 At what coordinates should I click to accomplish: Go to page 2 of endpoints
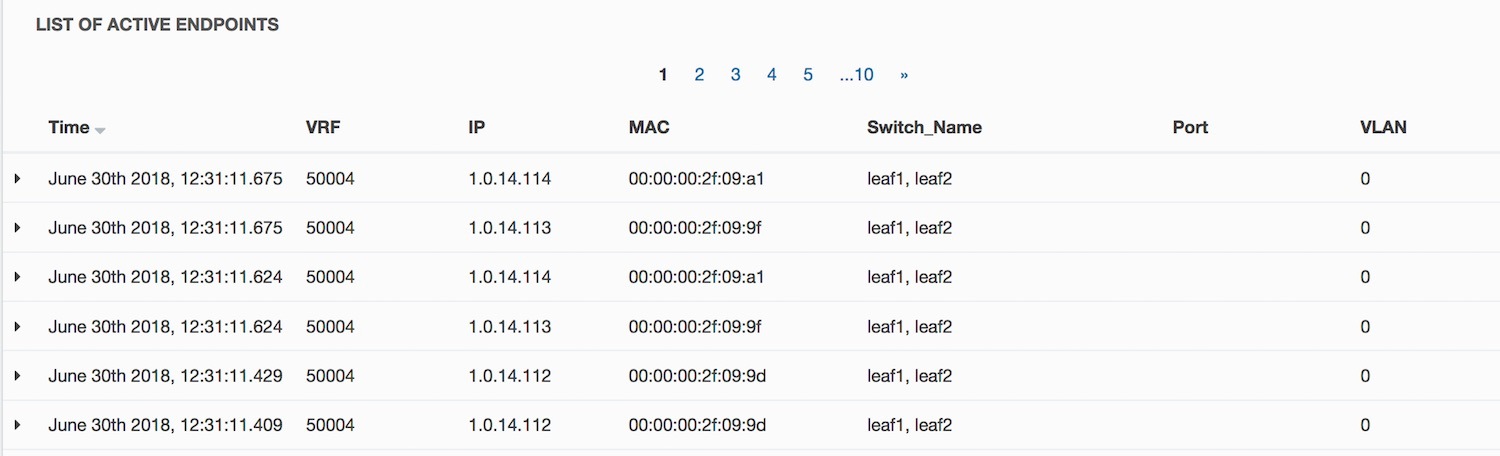coord(699,75)
